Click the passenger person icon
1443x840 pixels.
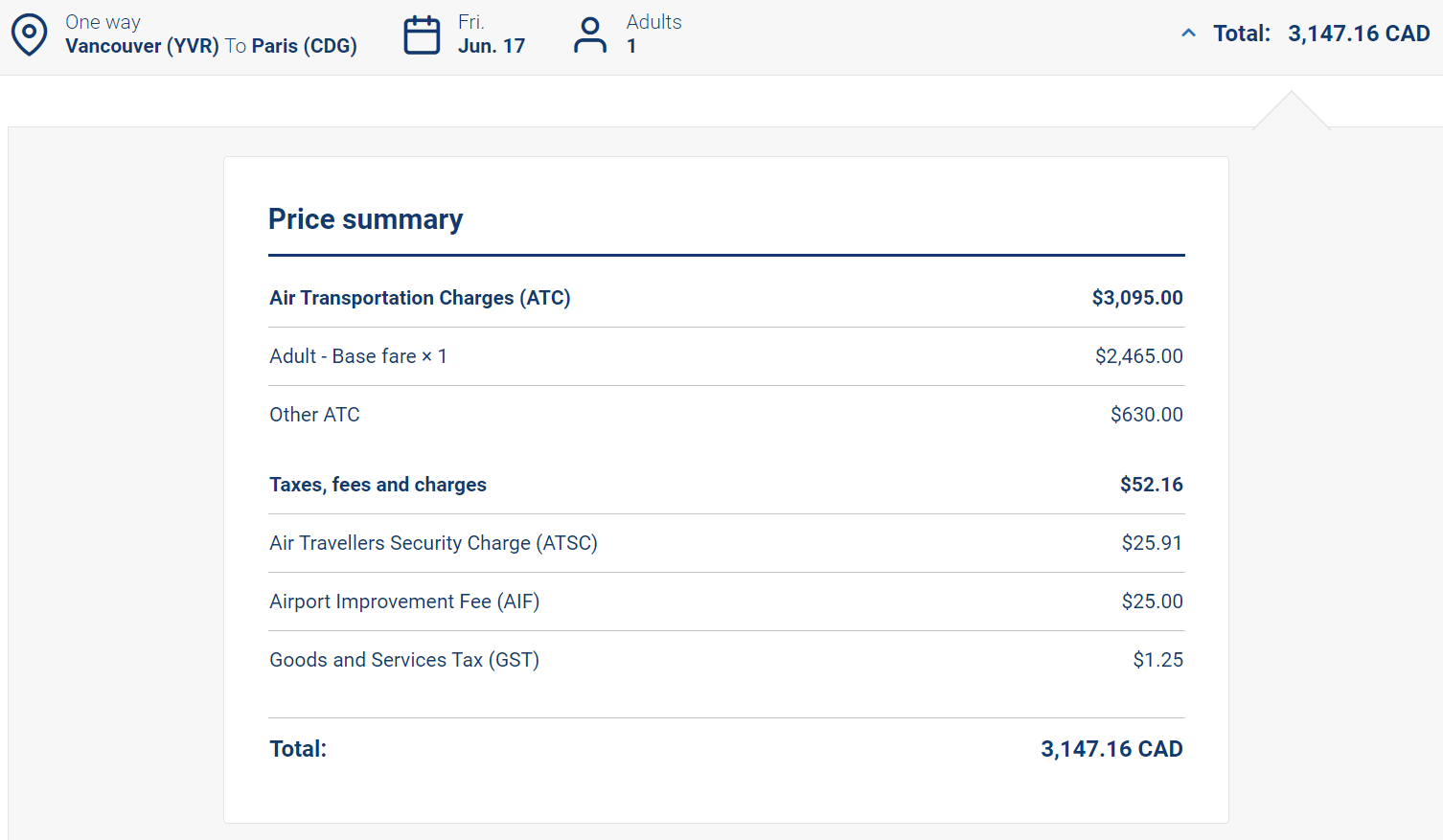[x=589, y=35]
